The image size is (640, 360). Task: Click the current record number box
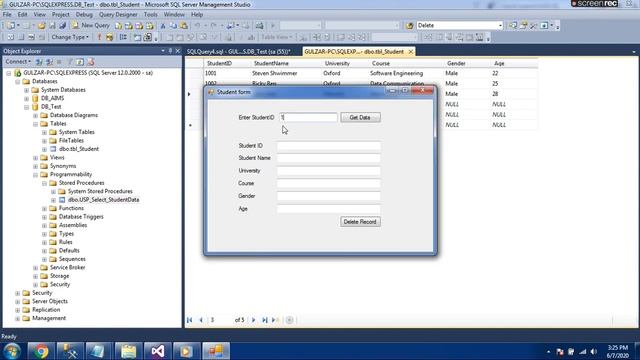pyautogui.click(x=220, y=320)
